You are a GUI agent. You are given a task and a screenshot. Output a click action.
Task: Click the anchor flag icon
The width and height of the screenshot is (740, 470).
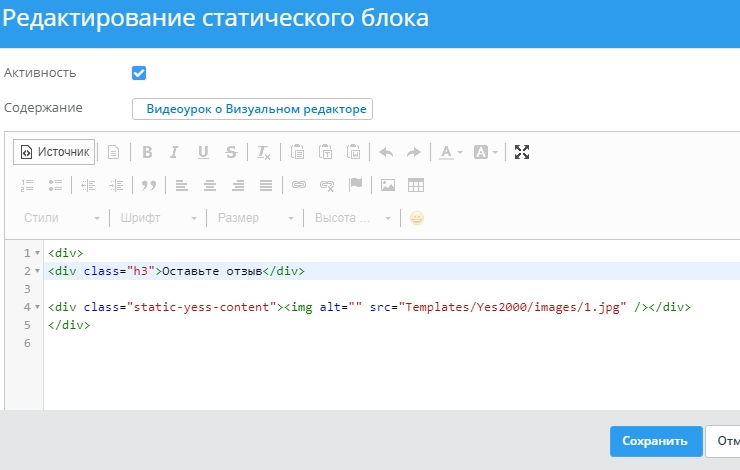tap(355, 185)
